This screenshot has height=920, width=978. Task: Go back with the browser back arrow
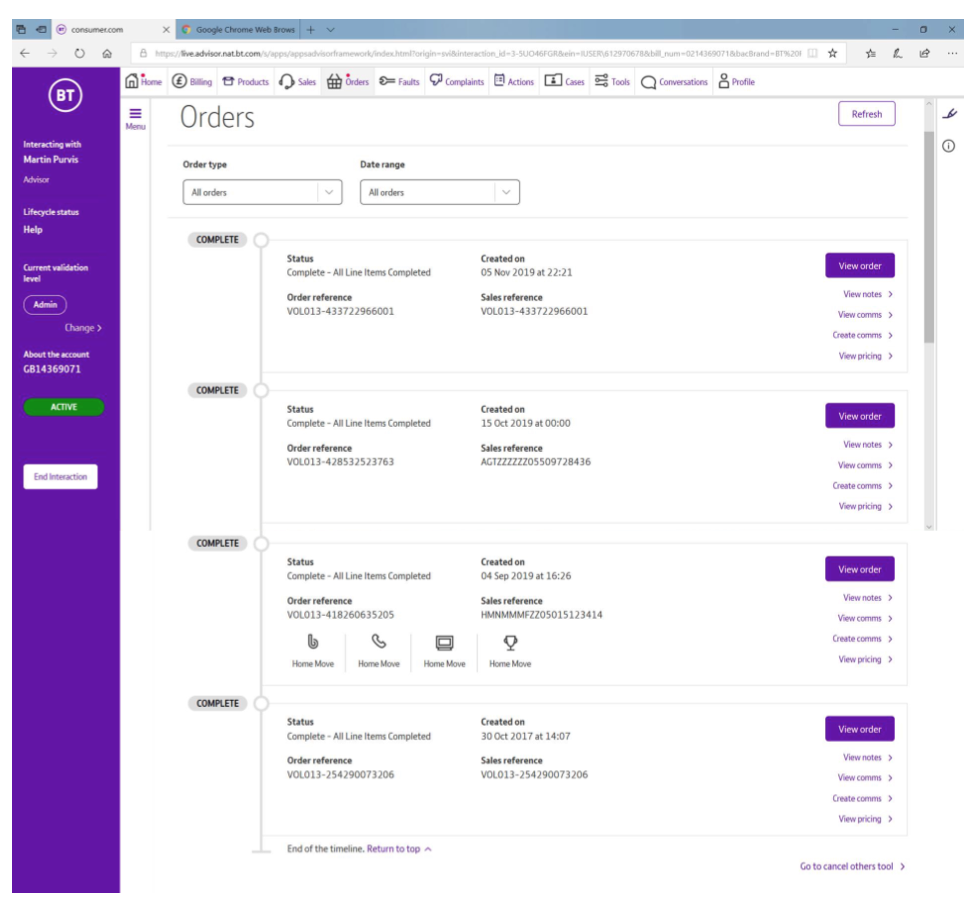pos(24,54)
